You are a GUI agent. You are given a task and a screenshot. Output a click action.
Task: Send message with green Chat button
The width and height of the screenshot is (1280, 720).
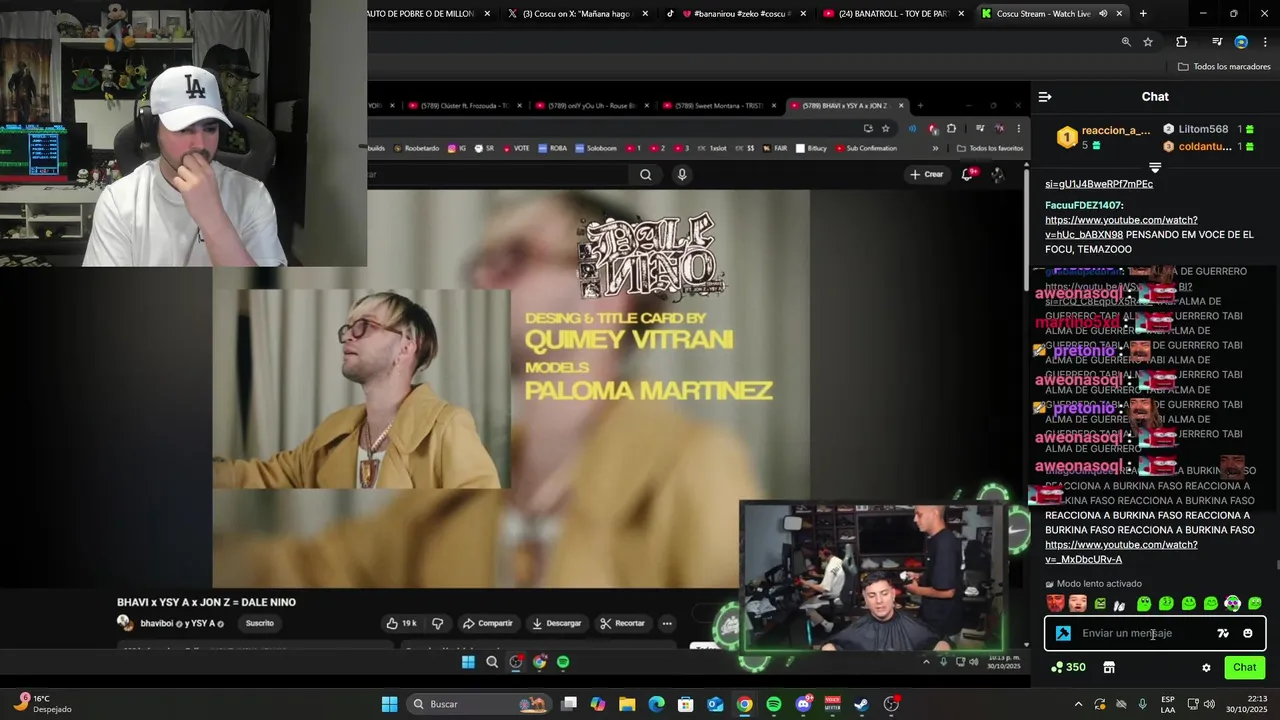coord(1244,667)
